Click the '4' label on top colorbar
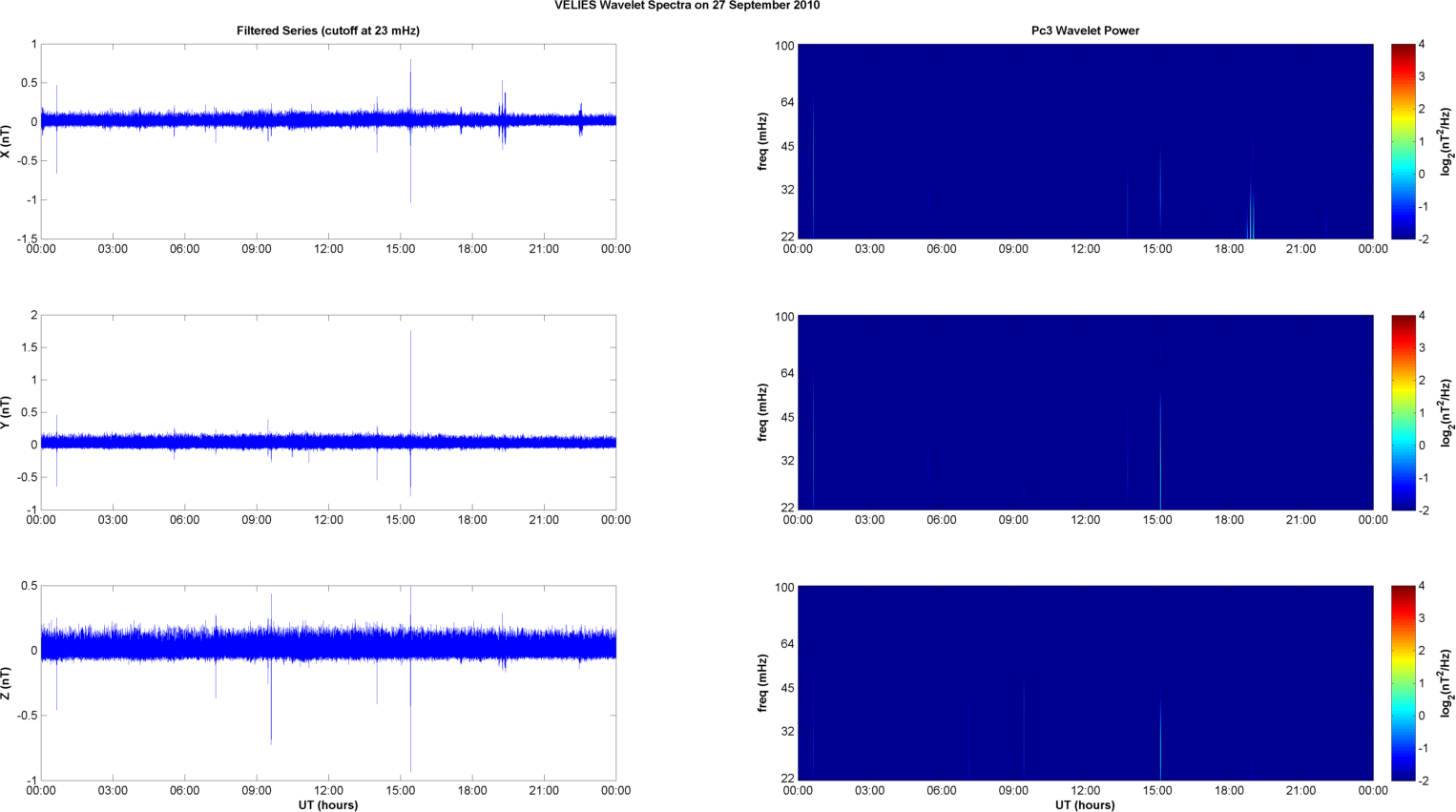This screenshot has width=1456, height=812. [1422, 44]
